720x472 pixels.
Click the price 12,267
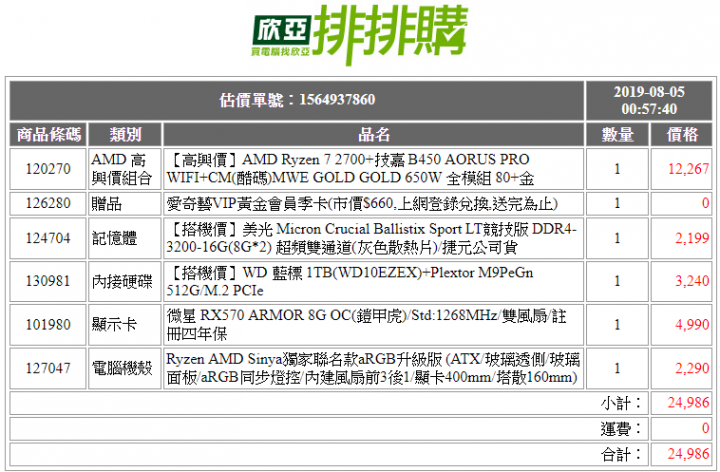click(688, 169)
